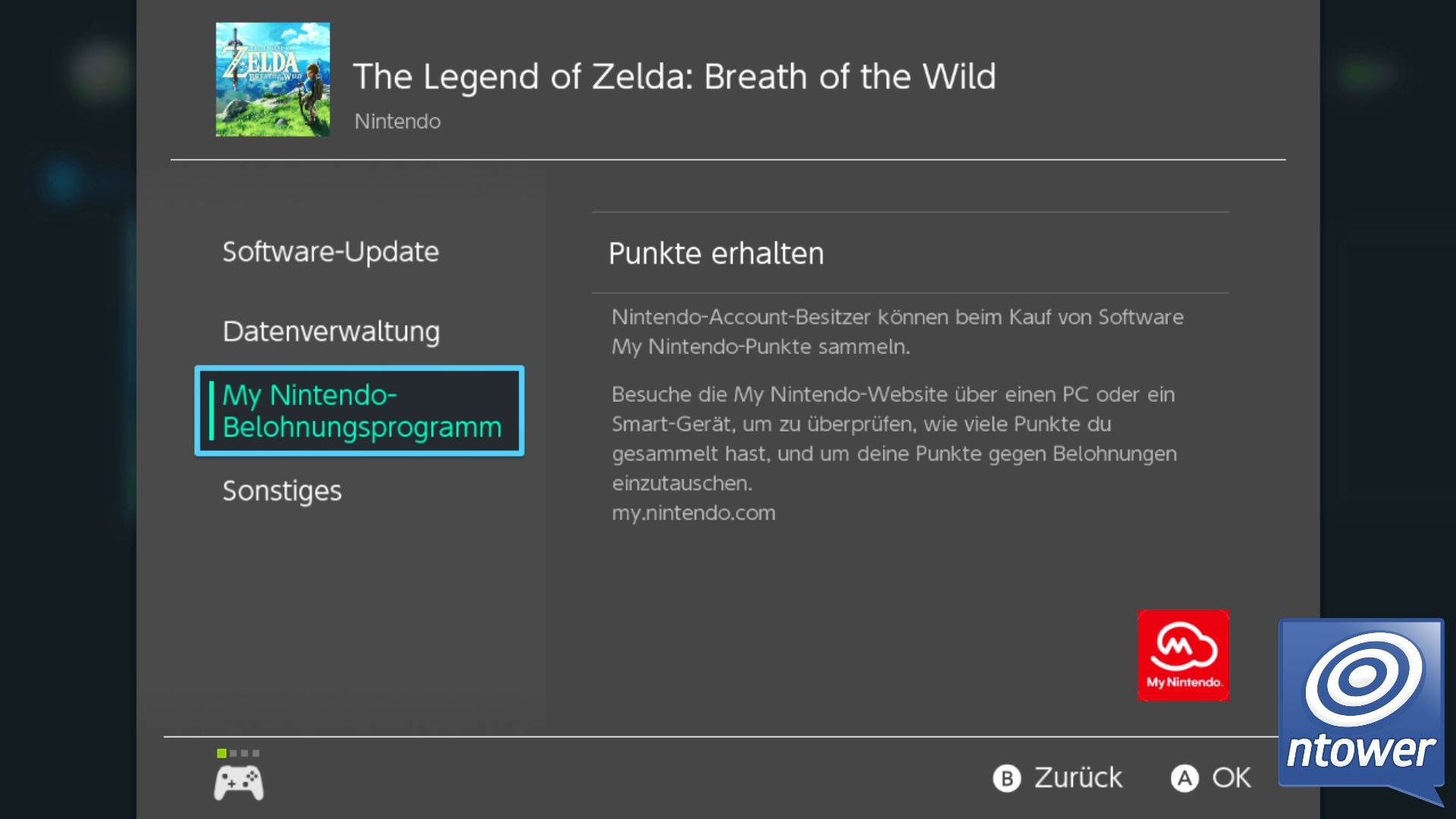This screenshot has height=819, width=1456.
Task: Click the grey player indicator squares
Action: point(245,753)
